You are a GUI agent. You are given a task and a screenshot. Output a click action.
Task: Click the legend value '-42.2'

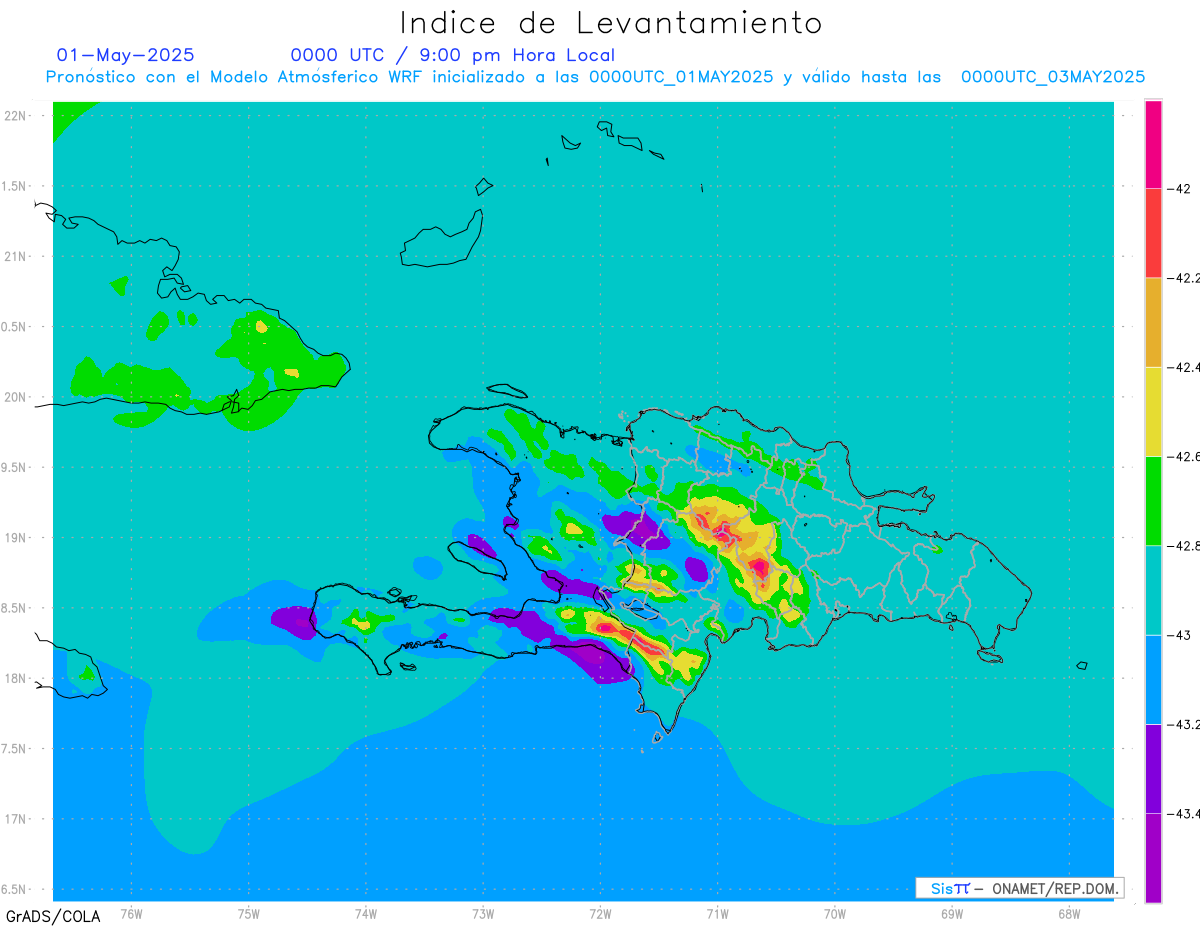1183,278
